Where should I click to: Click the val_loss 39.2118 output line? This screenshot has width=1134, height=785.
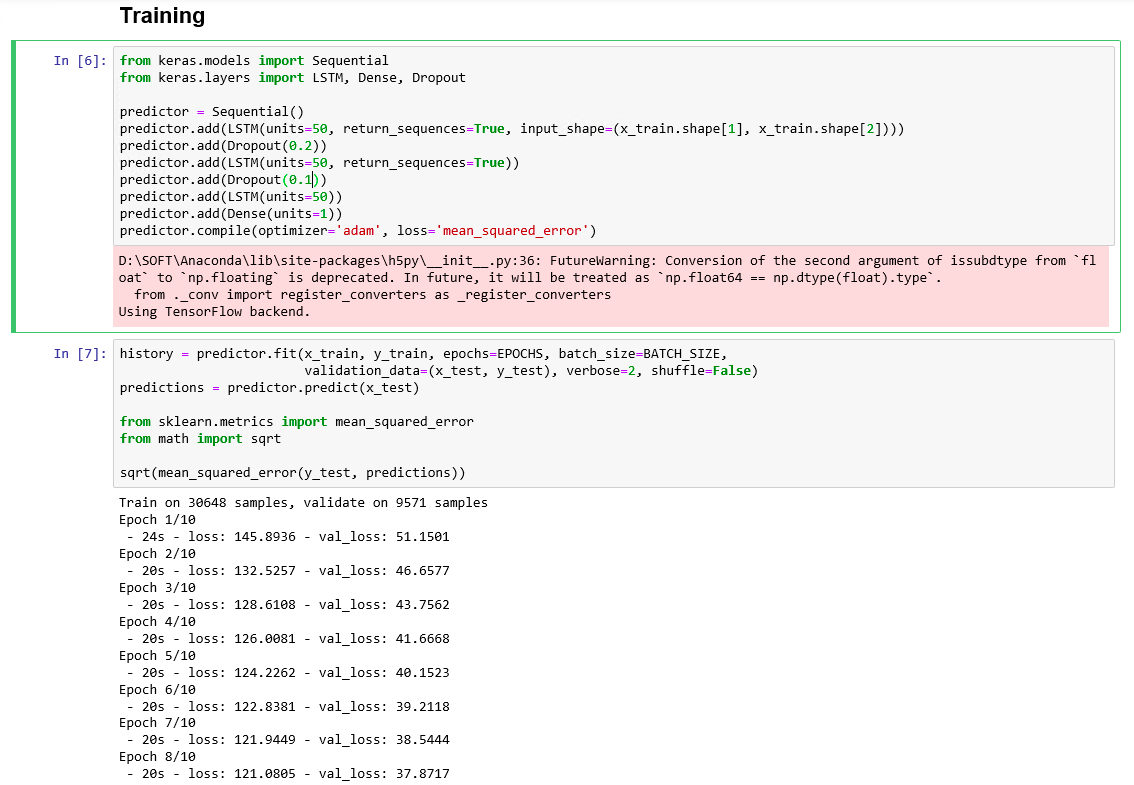288,707
